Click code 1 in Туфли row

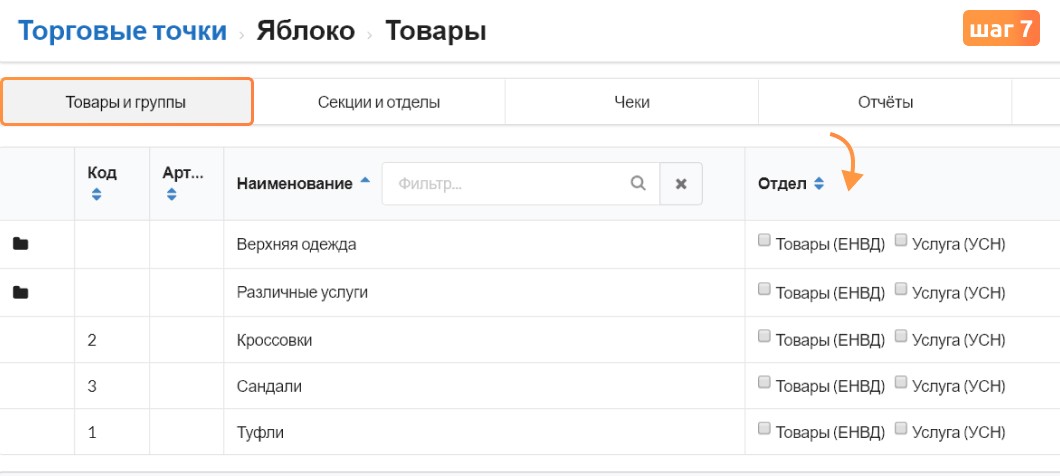click(92, 433)
